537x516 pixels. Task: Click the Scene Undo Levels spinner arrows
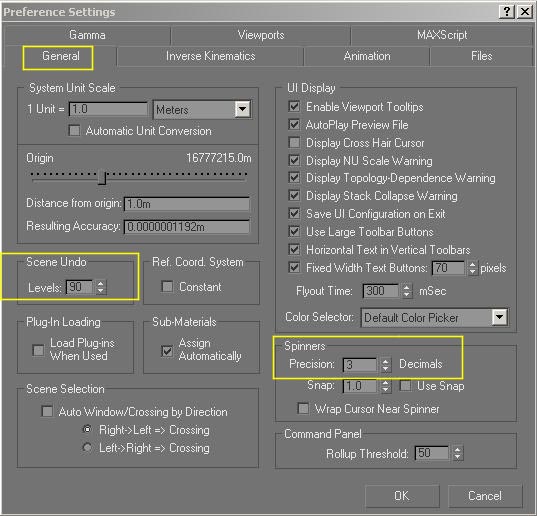100,287
